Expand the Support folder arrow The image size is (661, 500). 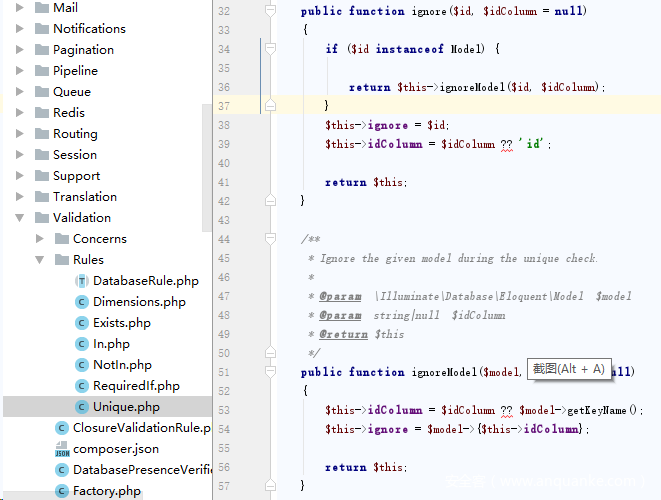pyautogui.click(x=19, y=175)
